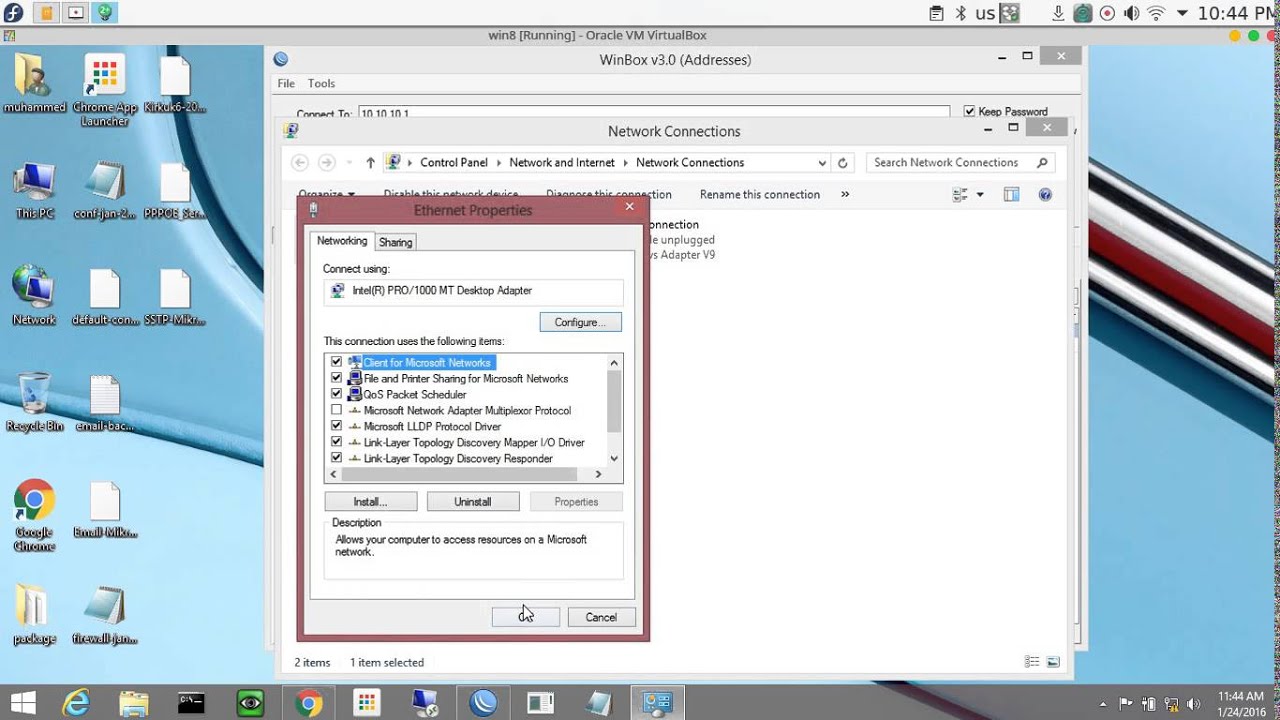Switch to WinBox from the taskbar
The width and height of the screenshot is (1280, 720).
coord(483,703)
